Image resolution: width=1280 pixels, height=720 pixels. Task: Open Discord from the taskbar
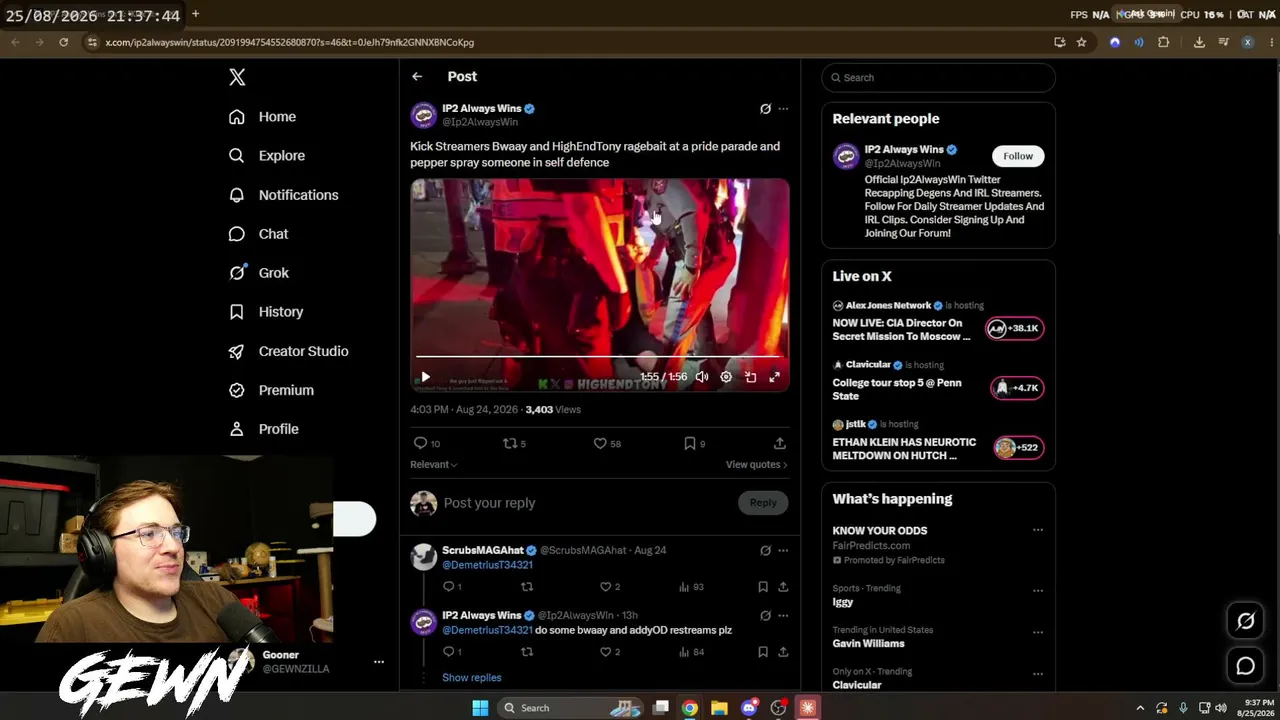point(749,708)
